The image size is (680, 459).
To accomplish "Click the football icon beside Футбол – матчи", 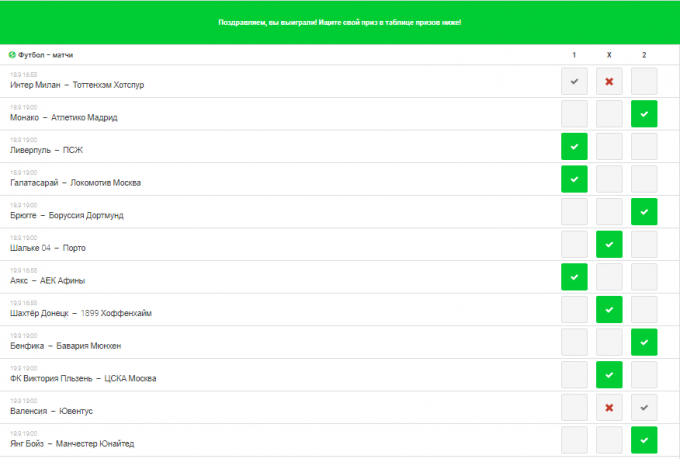I will (x=12, y=55).
